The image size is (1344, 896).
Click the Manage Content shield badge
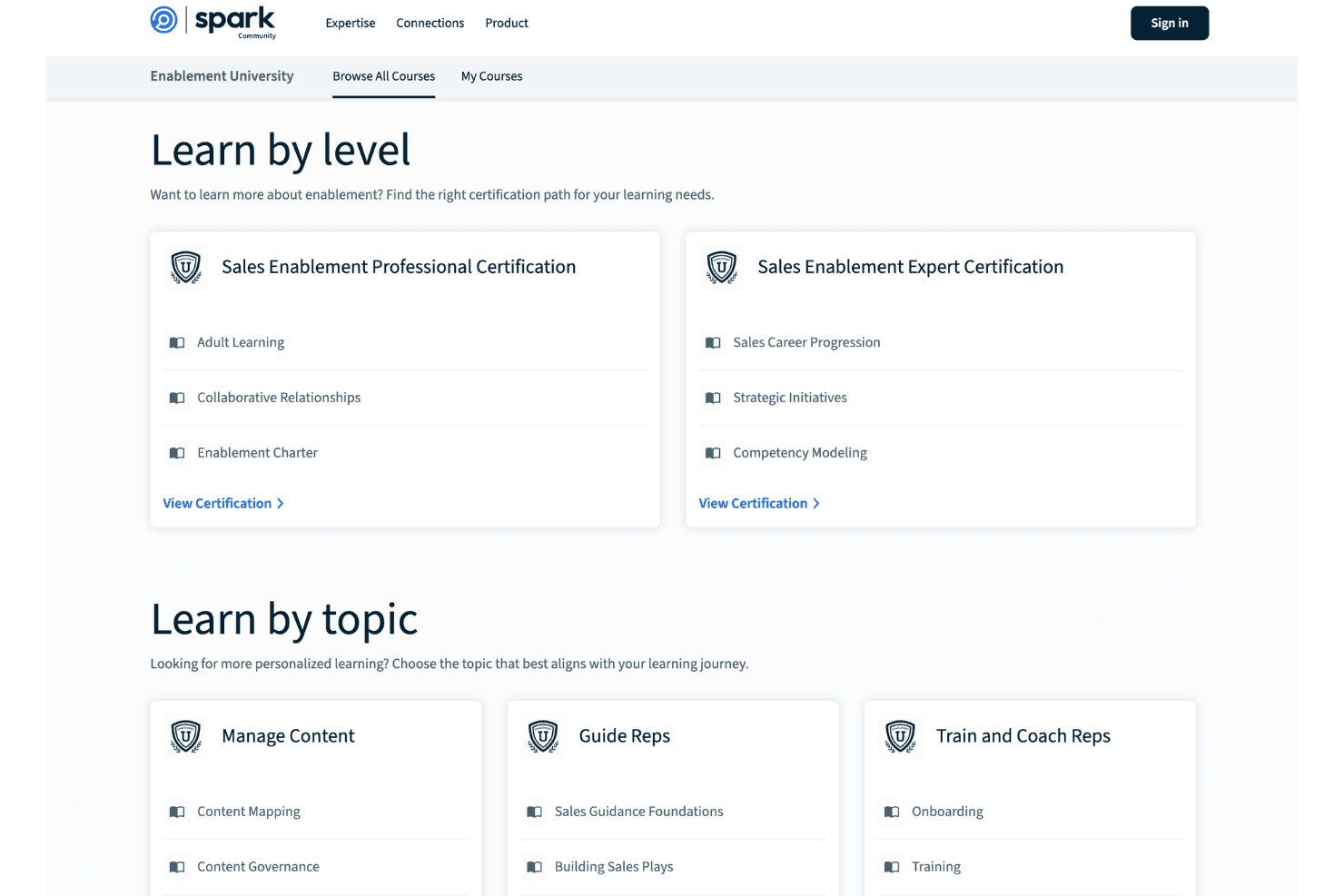point(186,736)
